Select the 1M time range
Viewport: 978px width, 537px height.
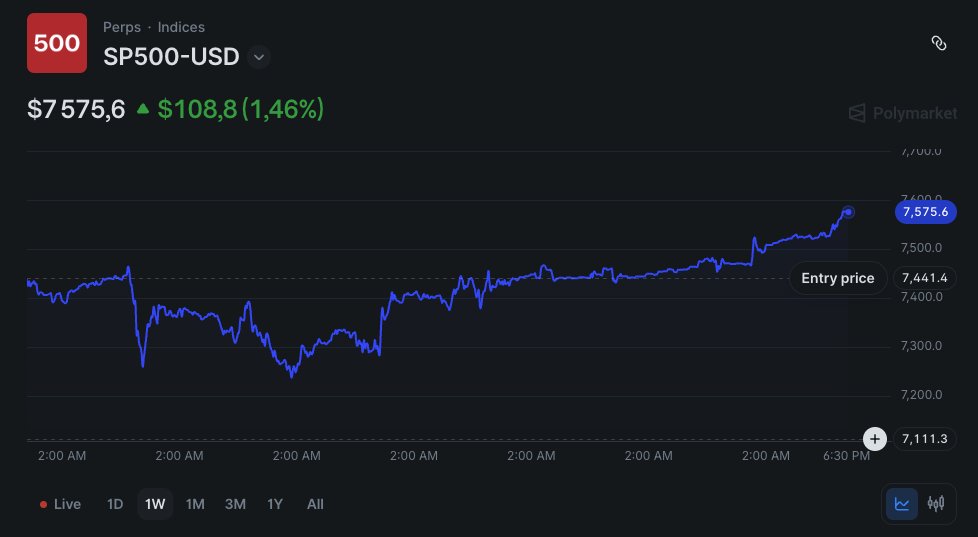pos(195,504)
